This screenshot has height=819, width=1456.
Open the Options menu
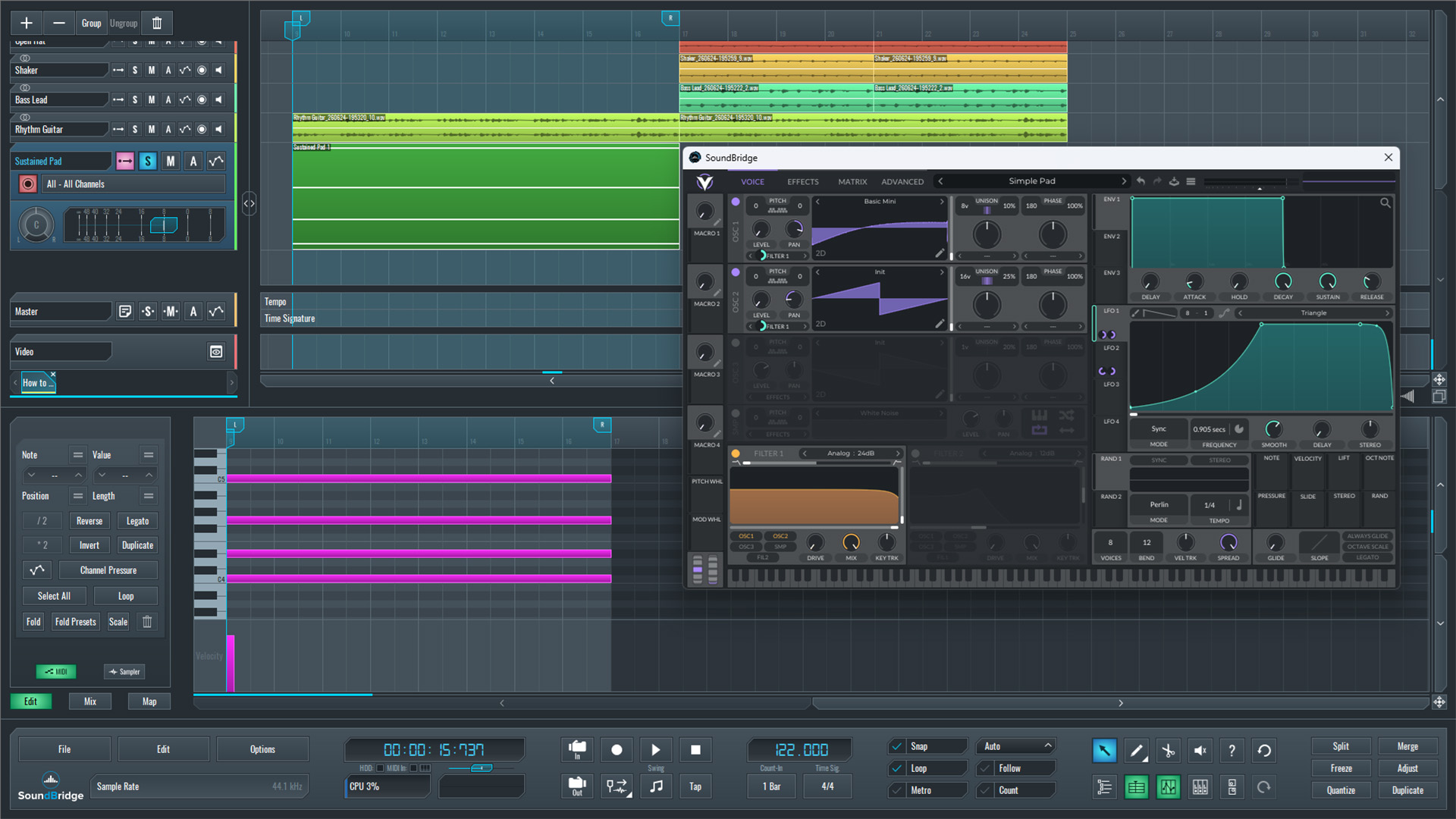click(x=262, y=749)
